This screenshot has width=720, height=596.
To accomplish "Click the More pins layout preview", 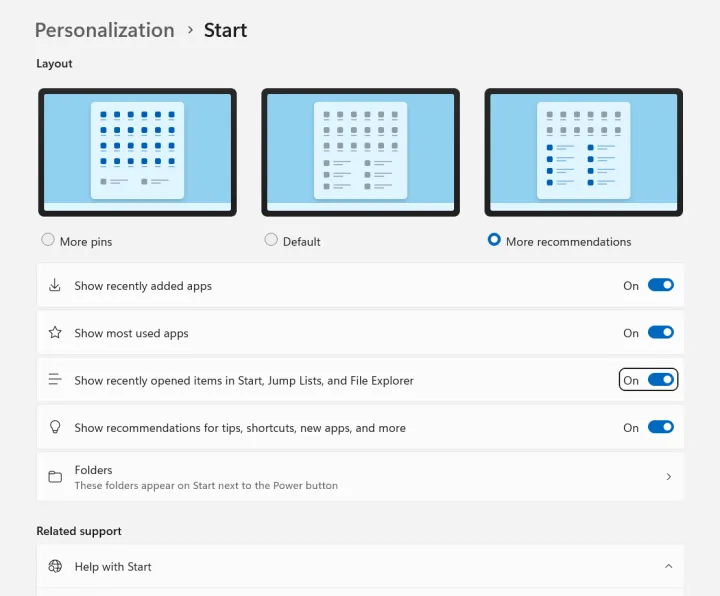I will coord(137,151).
